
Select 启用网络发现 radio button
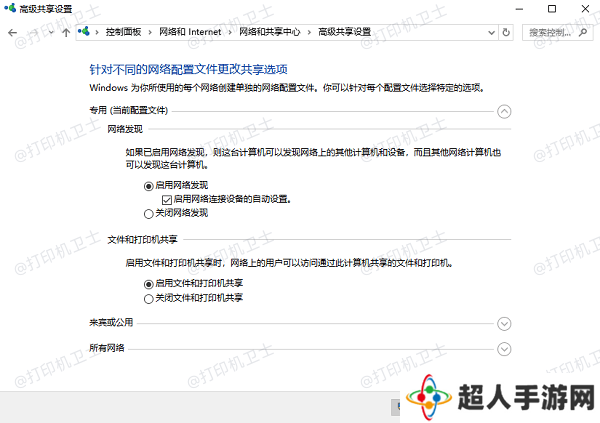tap(149, 185)
